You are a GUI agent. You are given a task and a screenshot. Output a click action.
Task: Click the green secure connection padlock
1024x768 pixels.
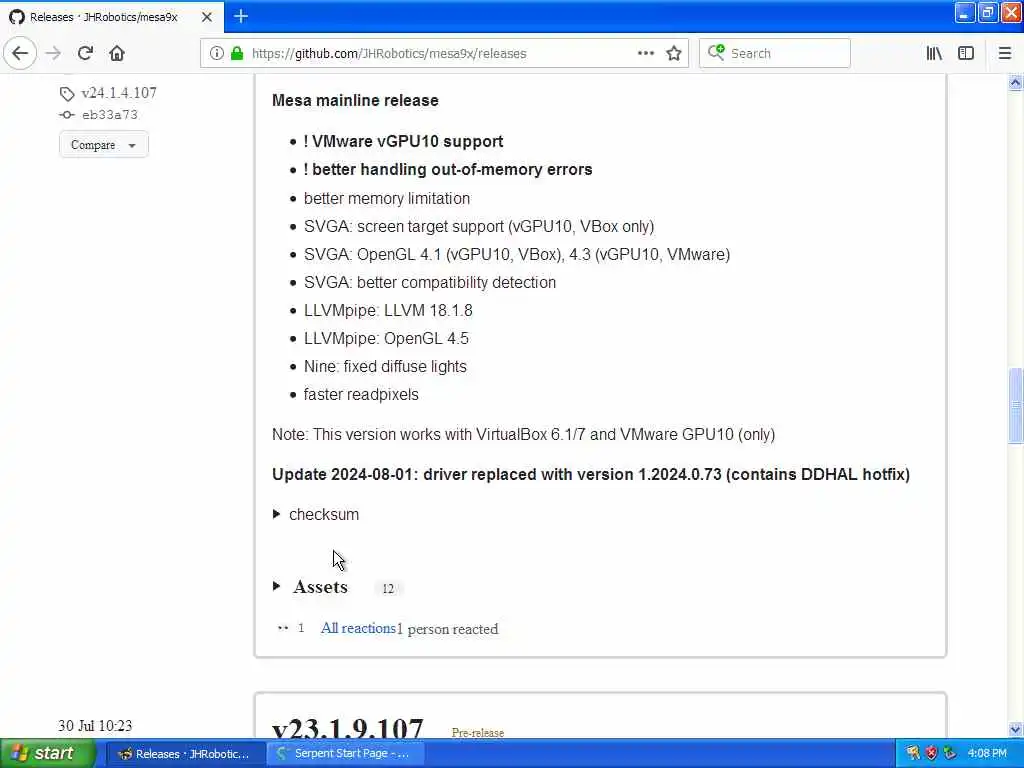coord(237,53)
